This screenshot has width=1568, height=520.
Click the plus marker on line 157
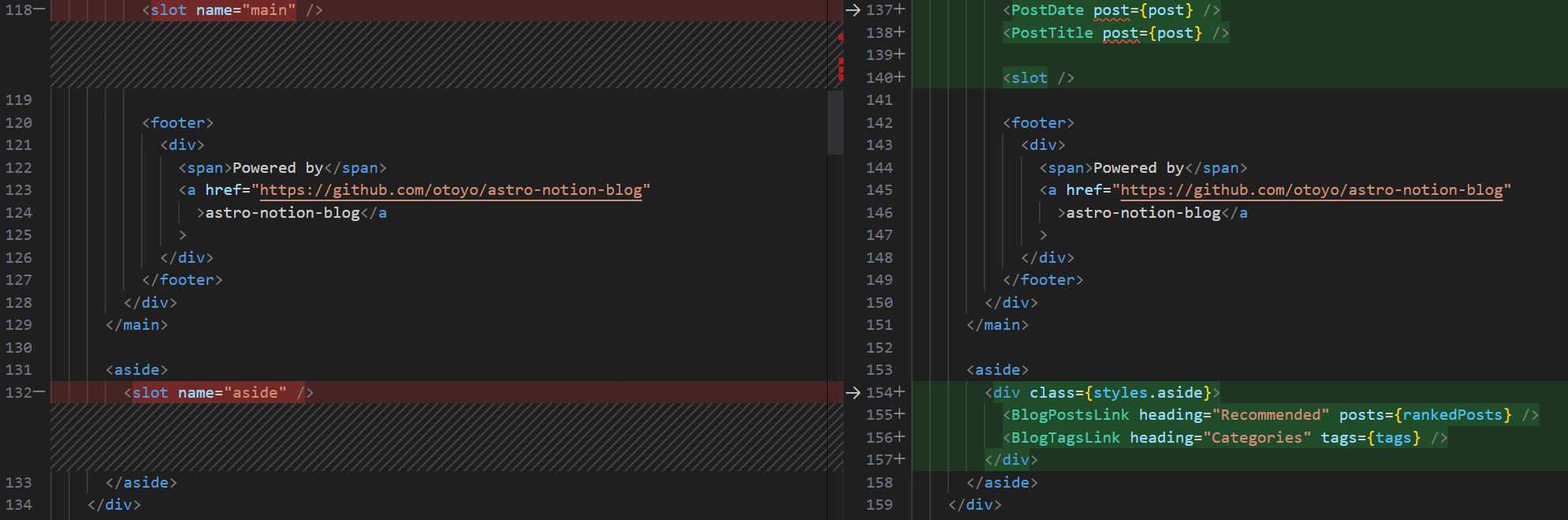(x=899, y=459)
